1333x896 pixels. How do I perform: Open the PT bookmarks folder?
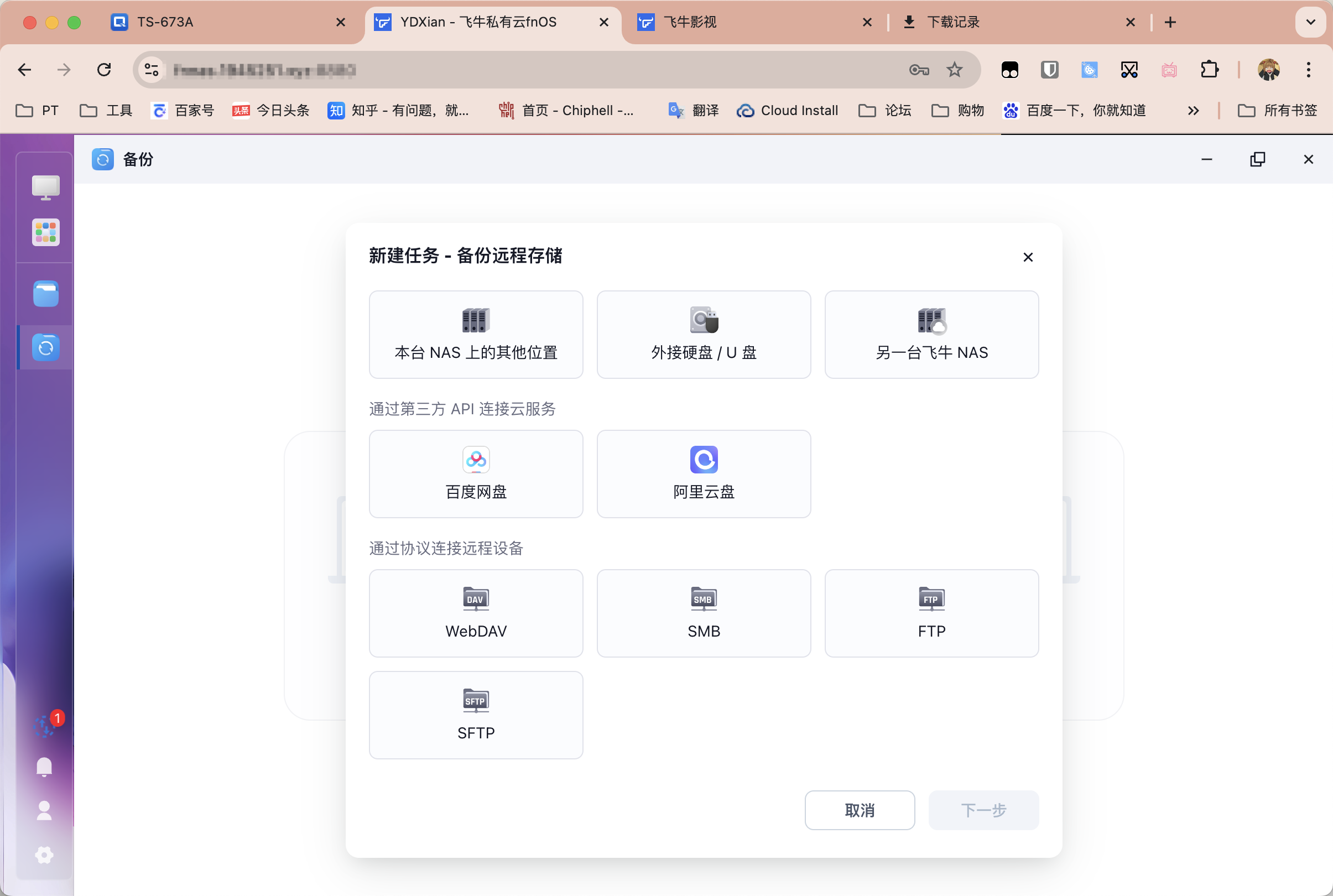38,110
